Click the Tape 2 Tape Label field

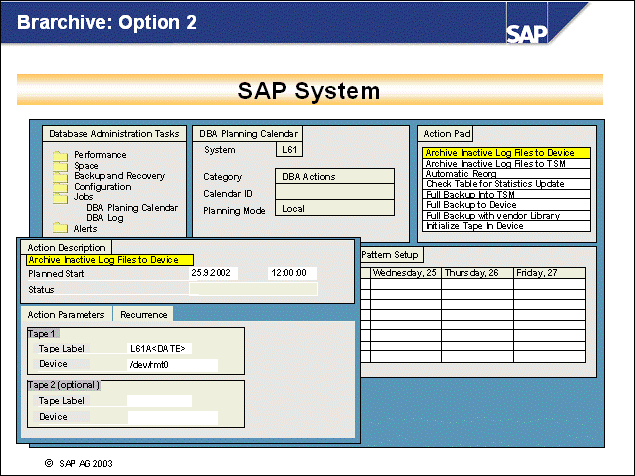coord(158,401)
